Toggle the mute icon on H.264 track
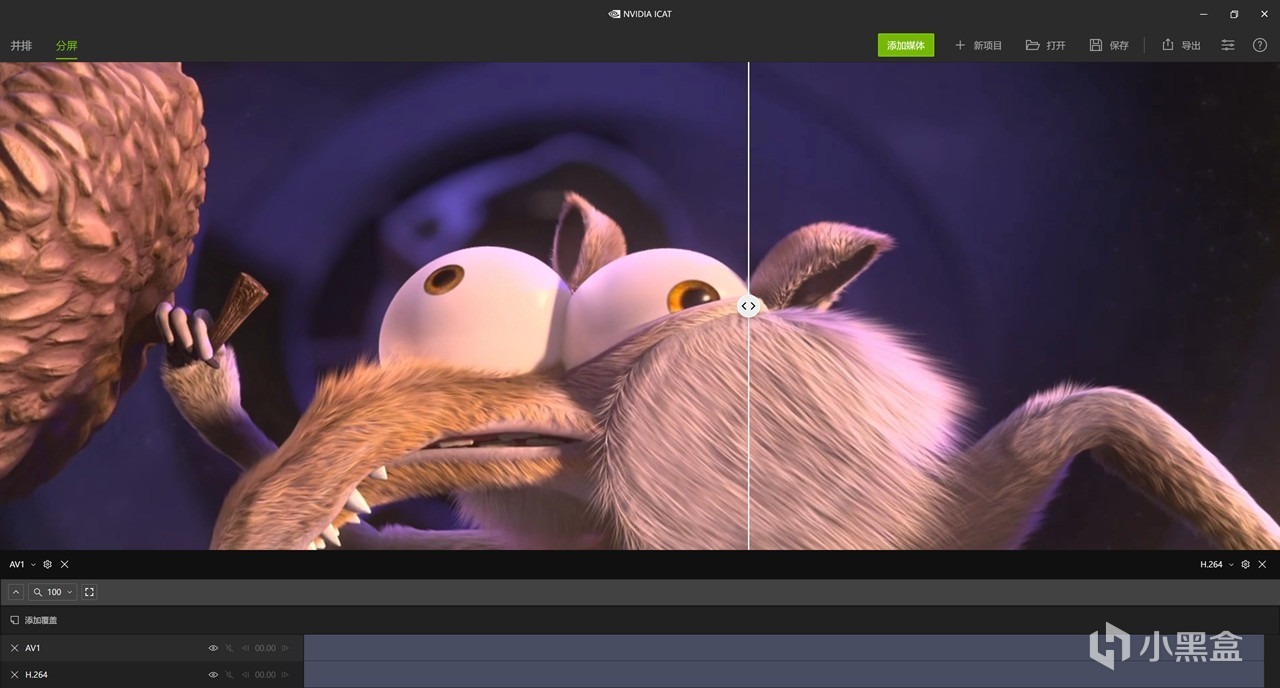 [229, 675]
